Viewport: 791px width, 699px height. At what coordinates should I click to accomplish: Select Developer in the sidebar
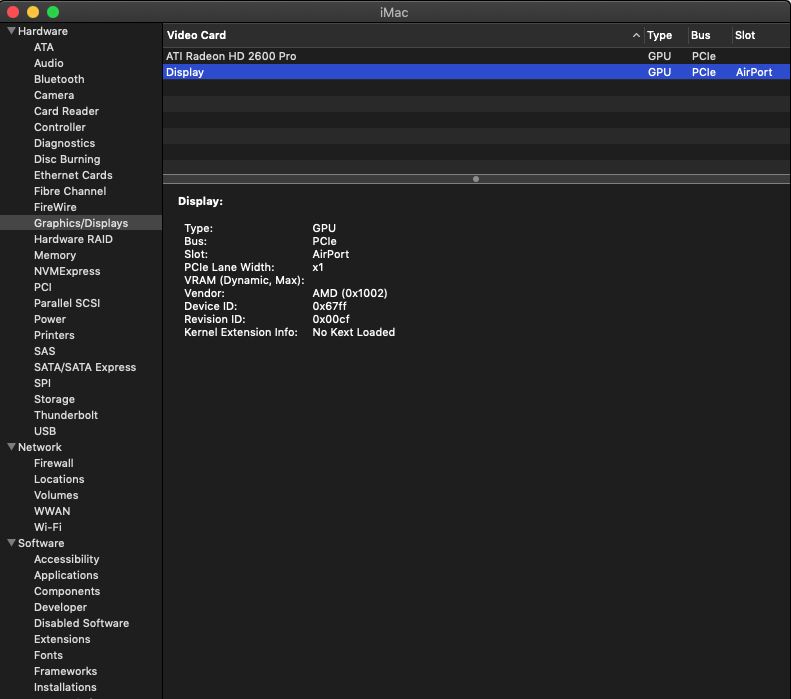click(x=61, y=607)
